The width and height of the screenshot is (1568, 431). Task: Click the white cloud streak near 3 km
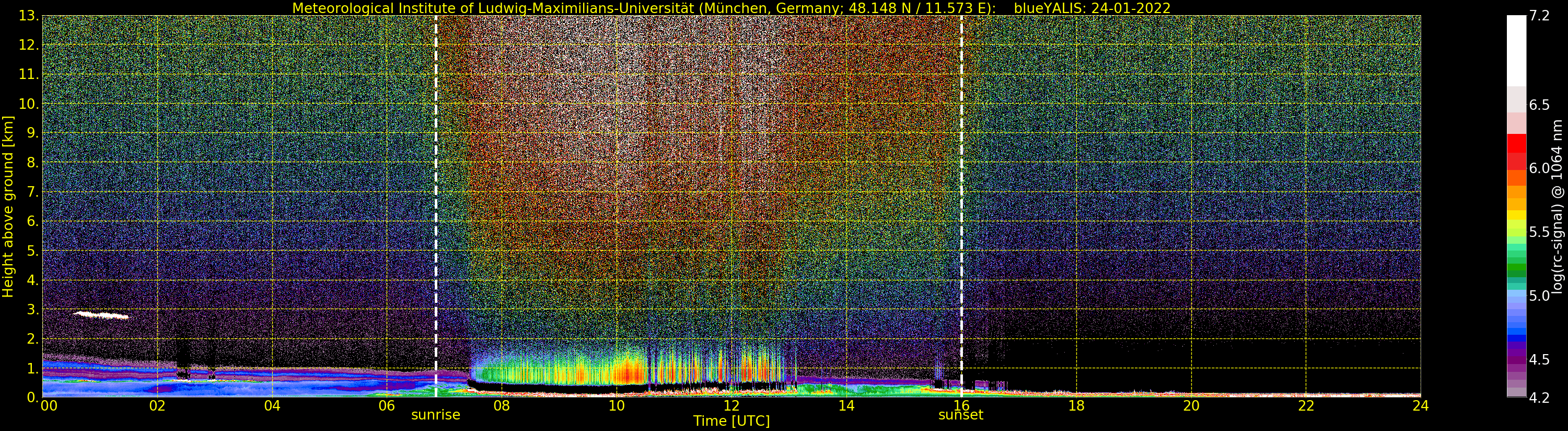[101, 315]
